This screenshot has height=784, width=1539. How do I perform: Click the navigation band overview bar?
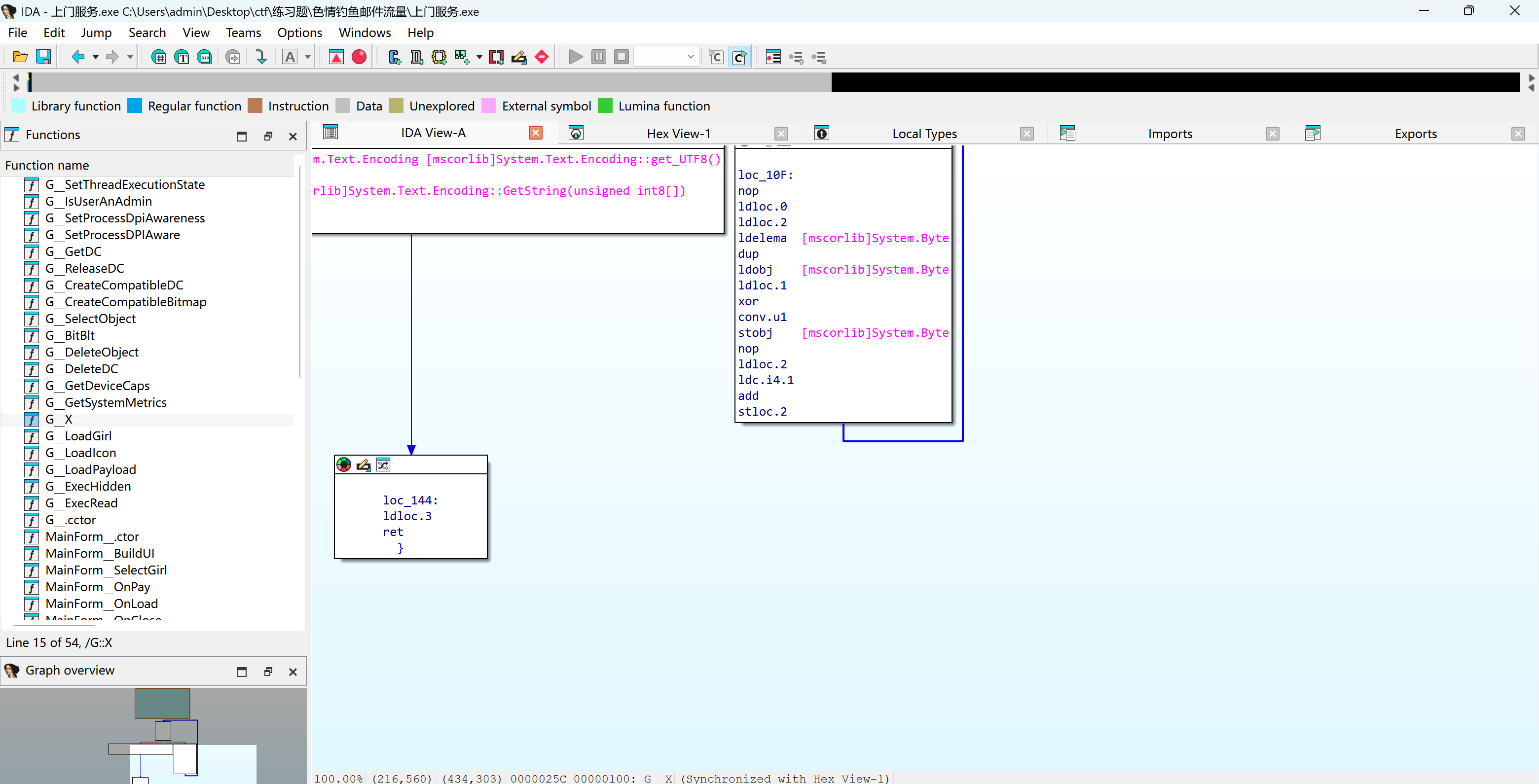[x=773, y=82]
